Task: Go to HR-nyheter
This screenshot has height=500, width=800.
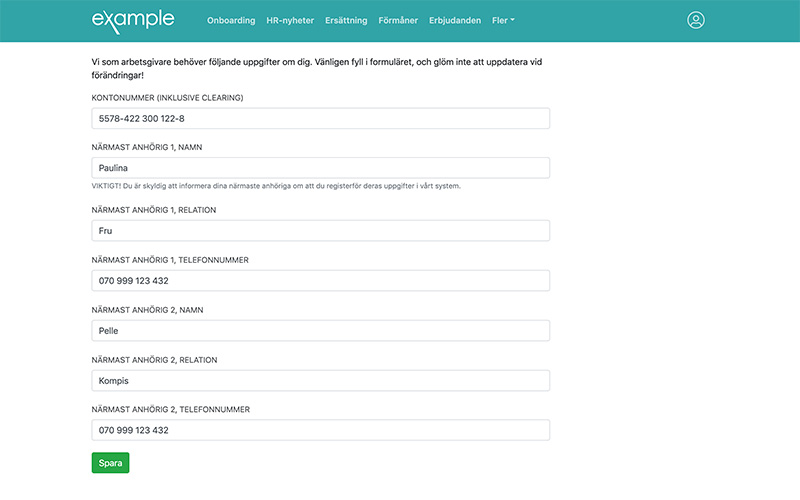Action: (290, 20)
